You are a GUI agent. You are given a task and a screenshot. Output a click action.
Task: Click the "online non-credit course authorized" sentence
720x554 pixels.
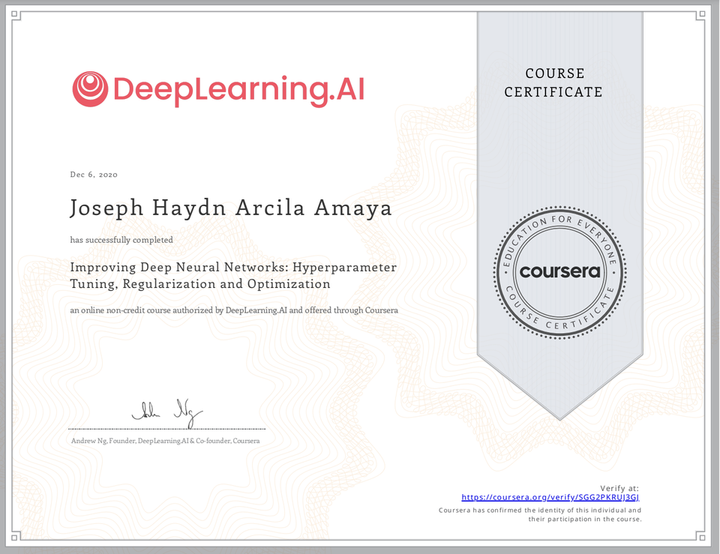(x=234, y=311)
